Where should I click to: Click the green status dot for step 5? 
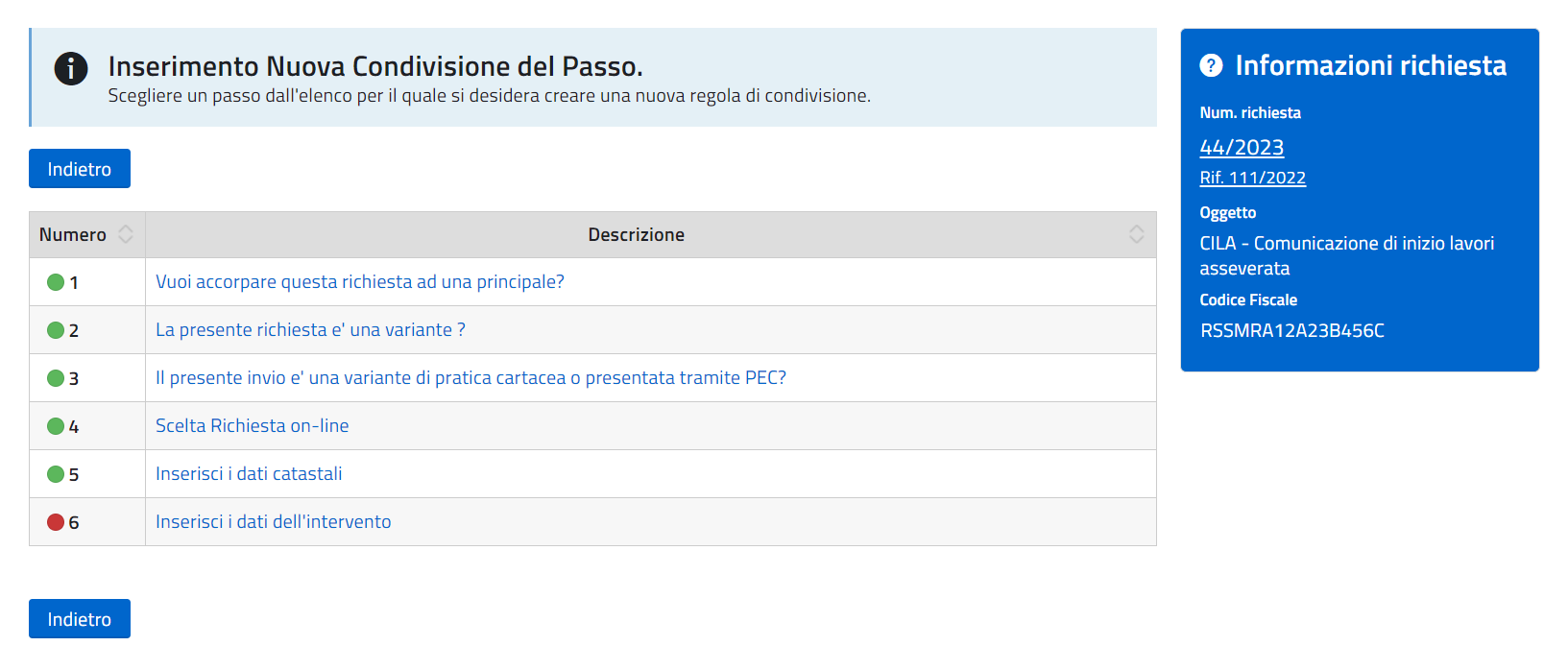point(56,474)
